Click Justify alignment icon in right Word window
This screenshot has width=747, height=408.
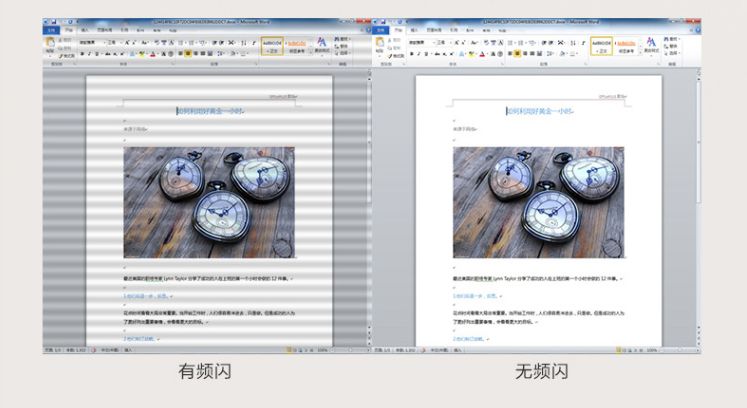pos(532,53)
